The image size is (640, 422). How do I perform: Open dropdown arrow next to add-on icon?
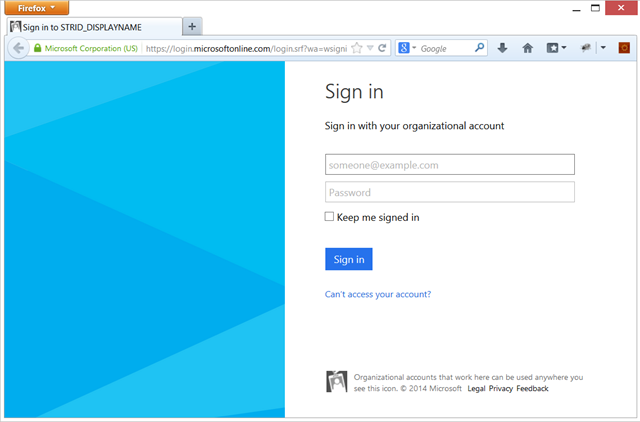click(603, 48)
